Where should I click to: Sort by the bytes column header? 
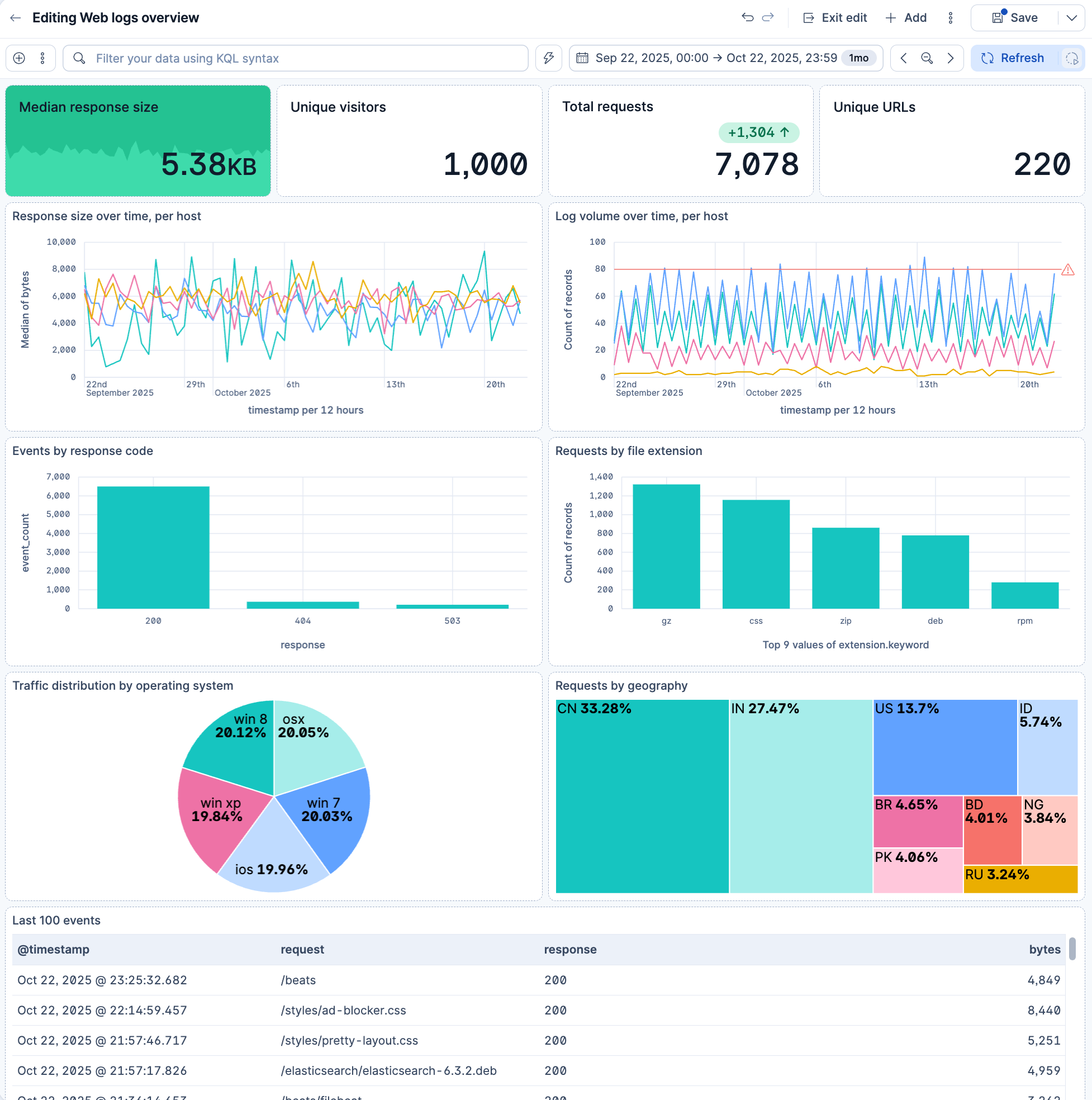1044,949
